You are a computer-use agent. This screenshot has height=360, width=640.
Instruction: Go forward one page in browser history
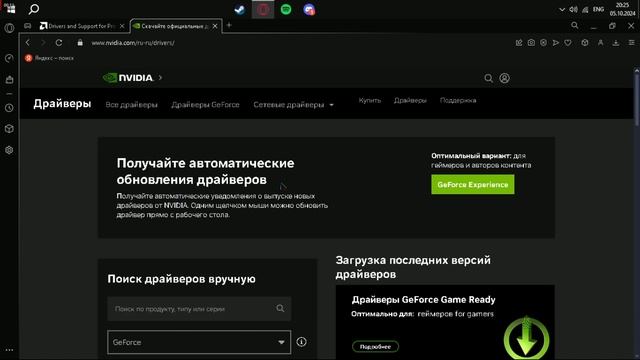point(43,42)
